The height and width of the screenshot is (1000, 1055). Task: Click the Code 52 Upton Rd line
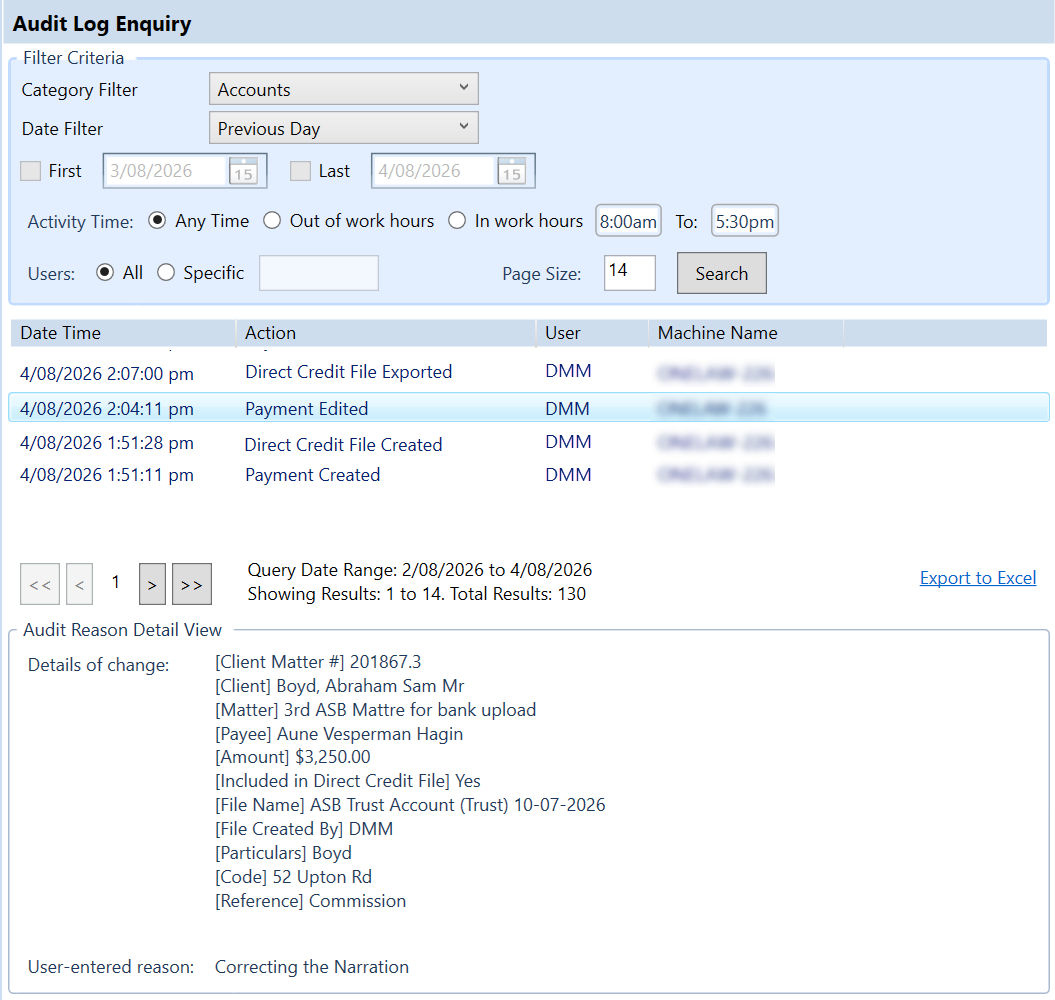(293, 877)
